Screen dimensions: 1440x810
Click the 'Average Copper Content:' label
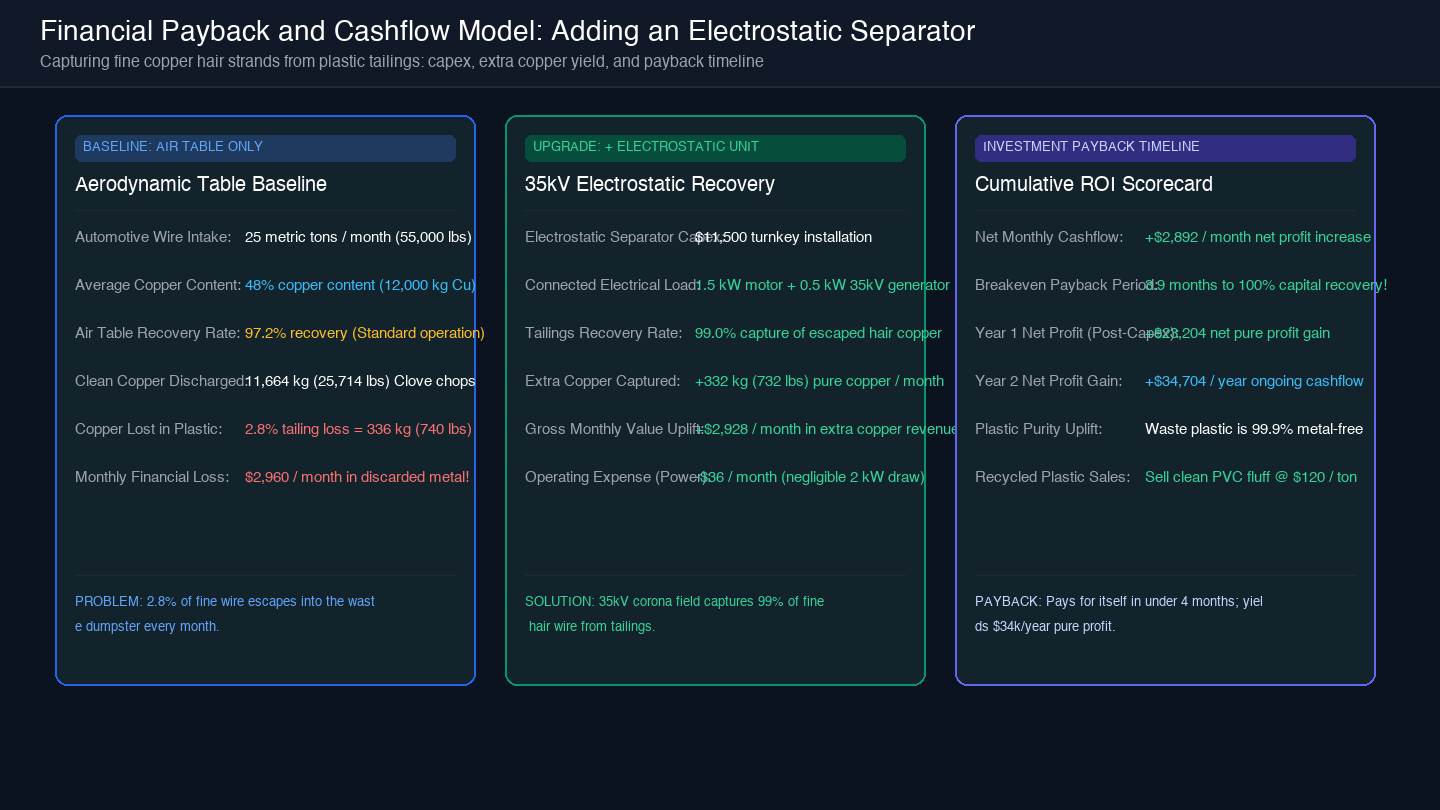click(158, 285)
